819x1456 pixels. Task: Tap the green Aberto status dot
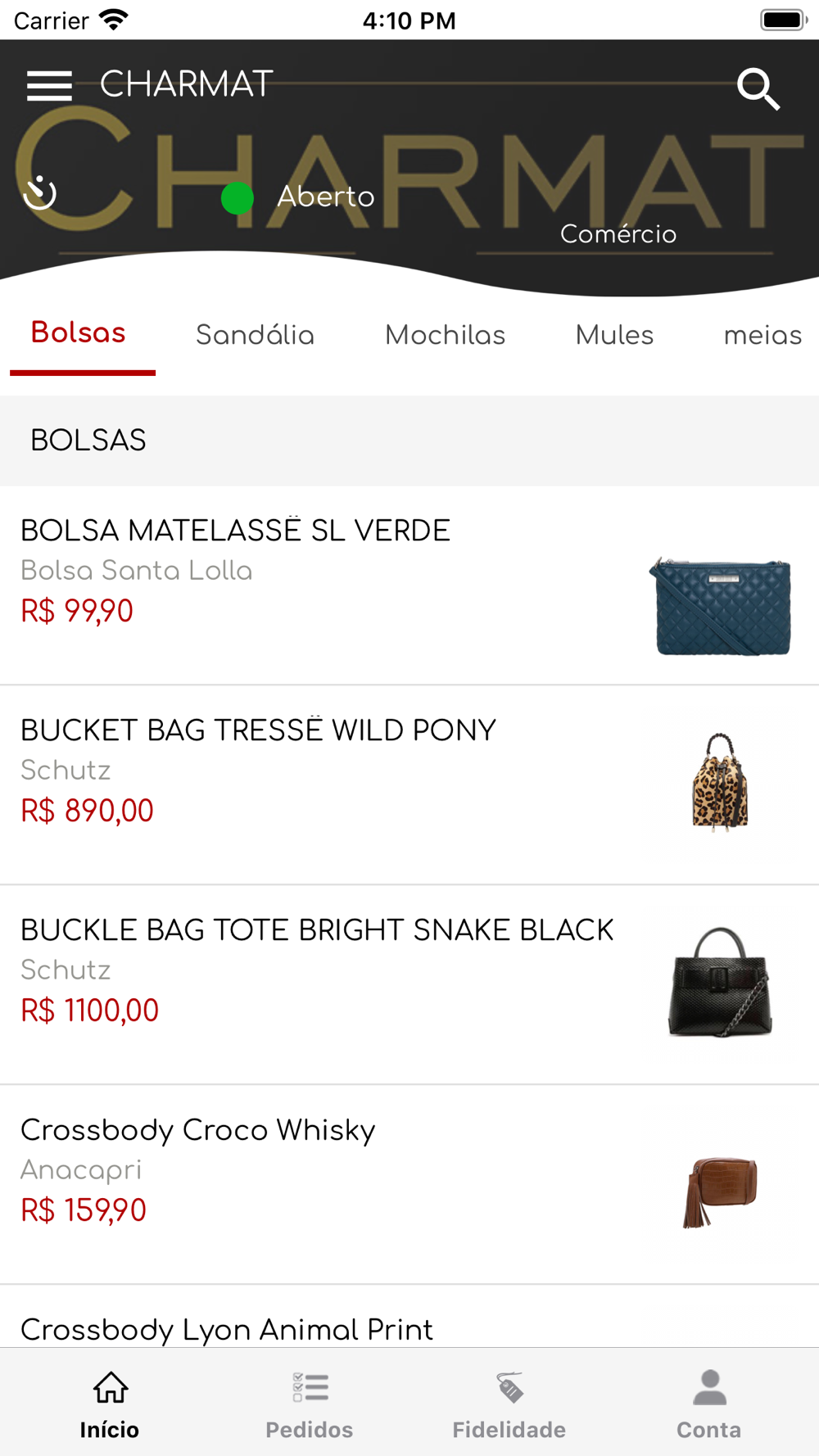coord(238,198)
